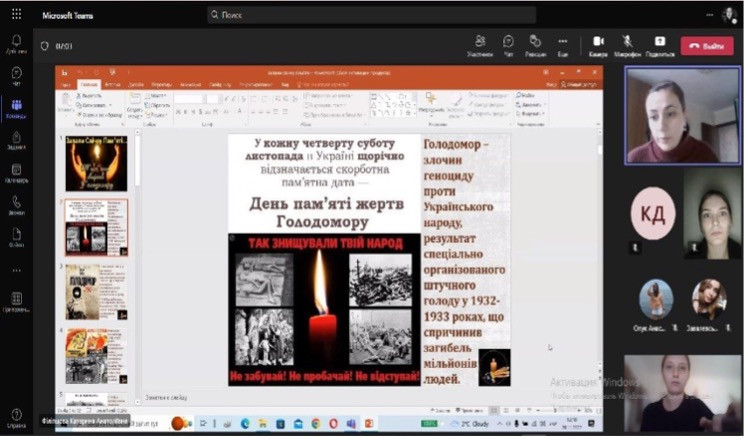Open the Teams app launcher grid
Image resolution: width=748 pixels, height=440 pixels.
click(16, 14)
